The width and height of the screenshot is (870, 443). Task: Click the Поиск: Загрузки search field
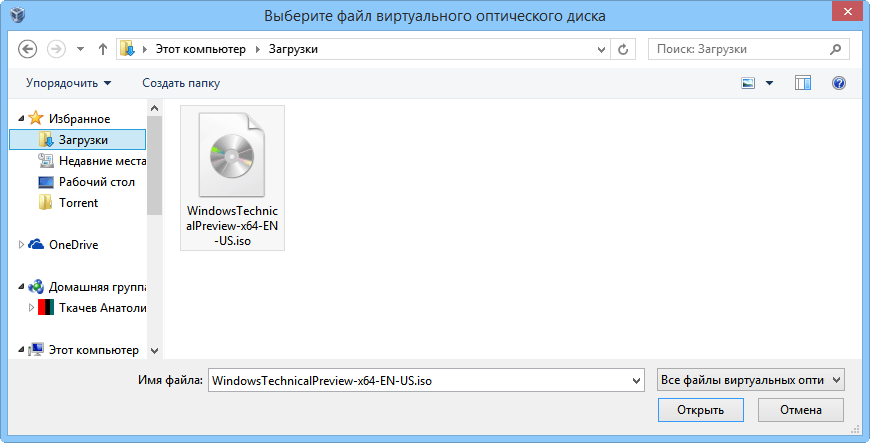(748, 49)
